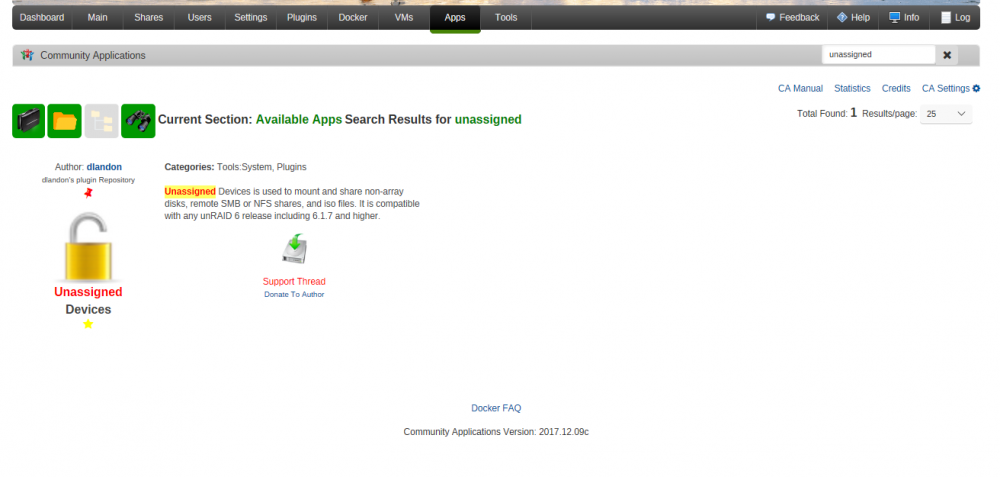
Task: Select the Apps tab
Action: coord(455,17)
